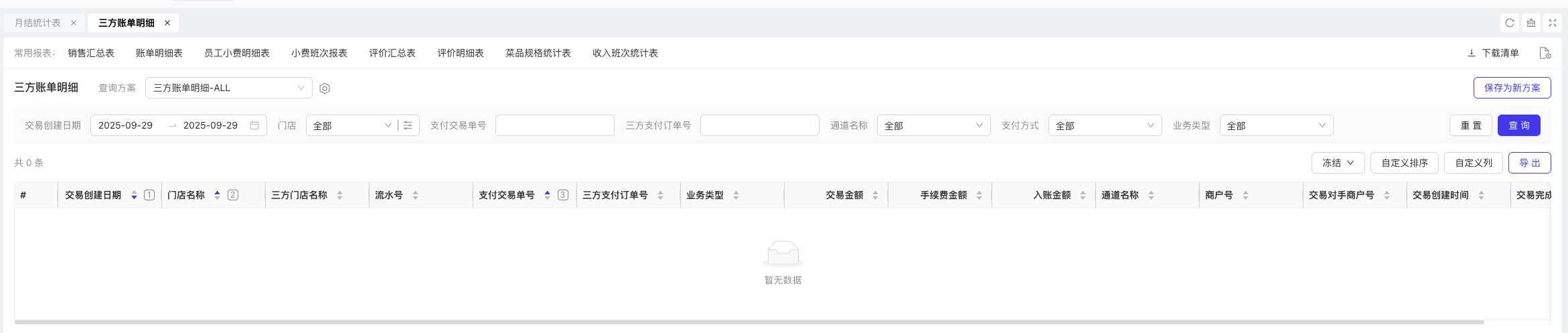Screen dimensions: 1568x333
Task: Click the 保存为新方案 button
Action: (x=1512, y=88)
